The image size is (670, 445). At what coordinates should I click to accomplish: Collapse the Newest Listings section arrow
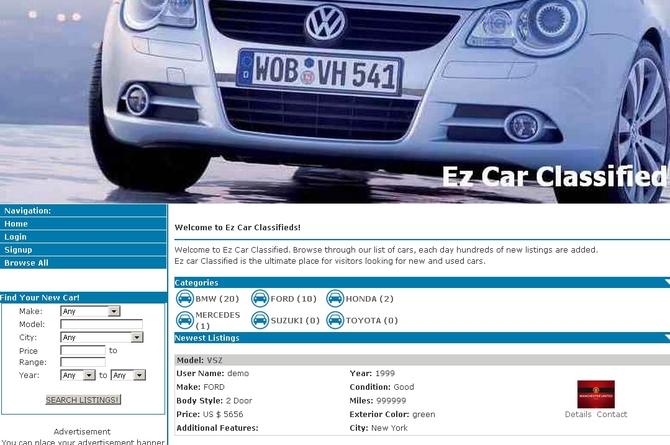(x=667, y=337)
